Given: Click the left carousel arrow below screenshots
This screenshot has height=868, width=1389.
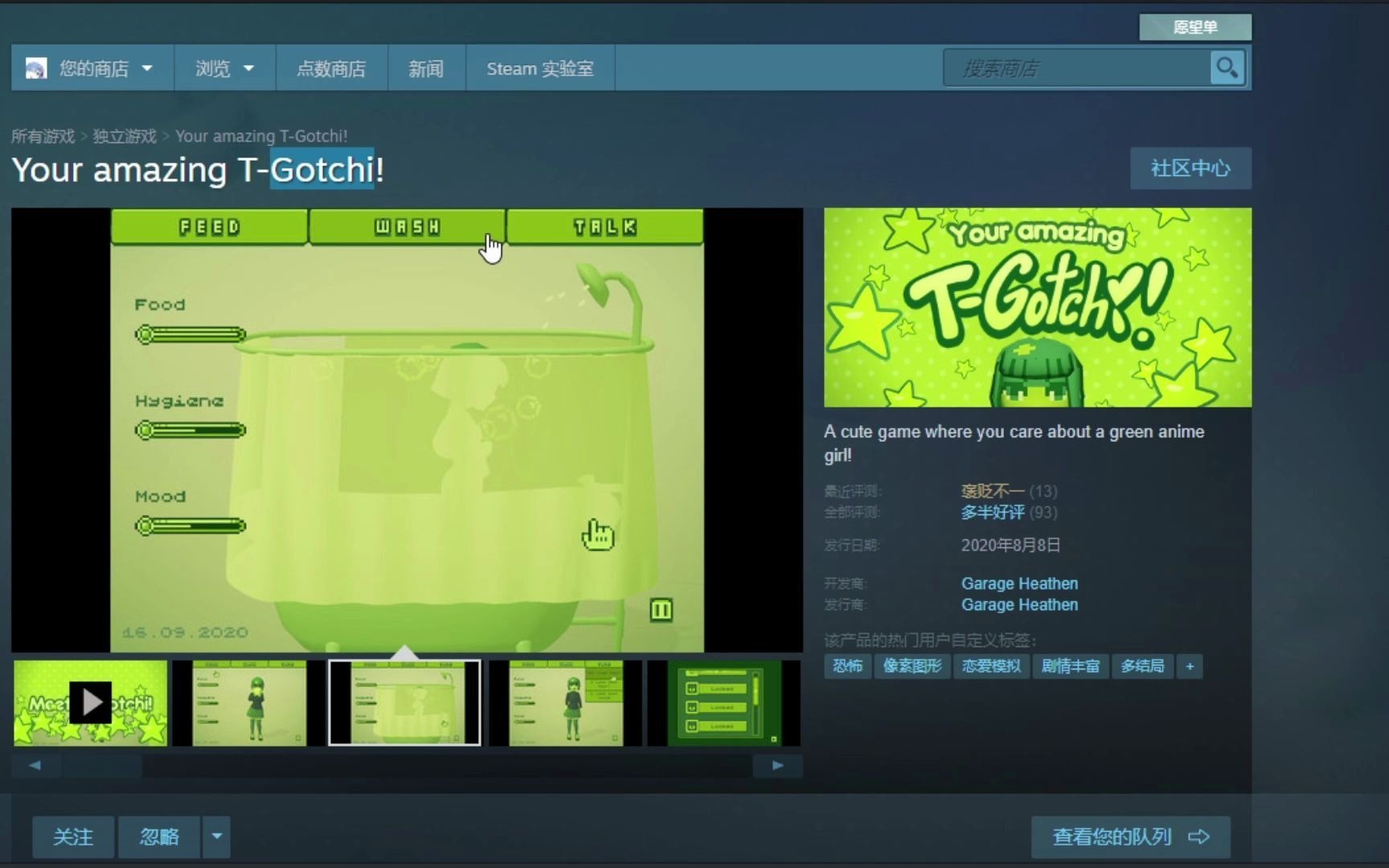Looking at the screenshot, I should [x=35, y=765].
